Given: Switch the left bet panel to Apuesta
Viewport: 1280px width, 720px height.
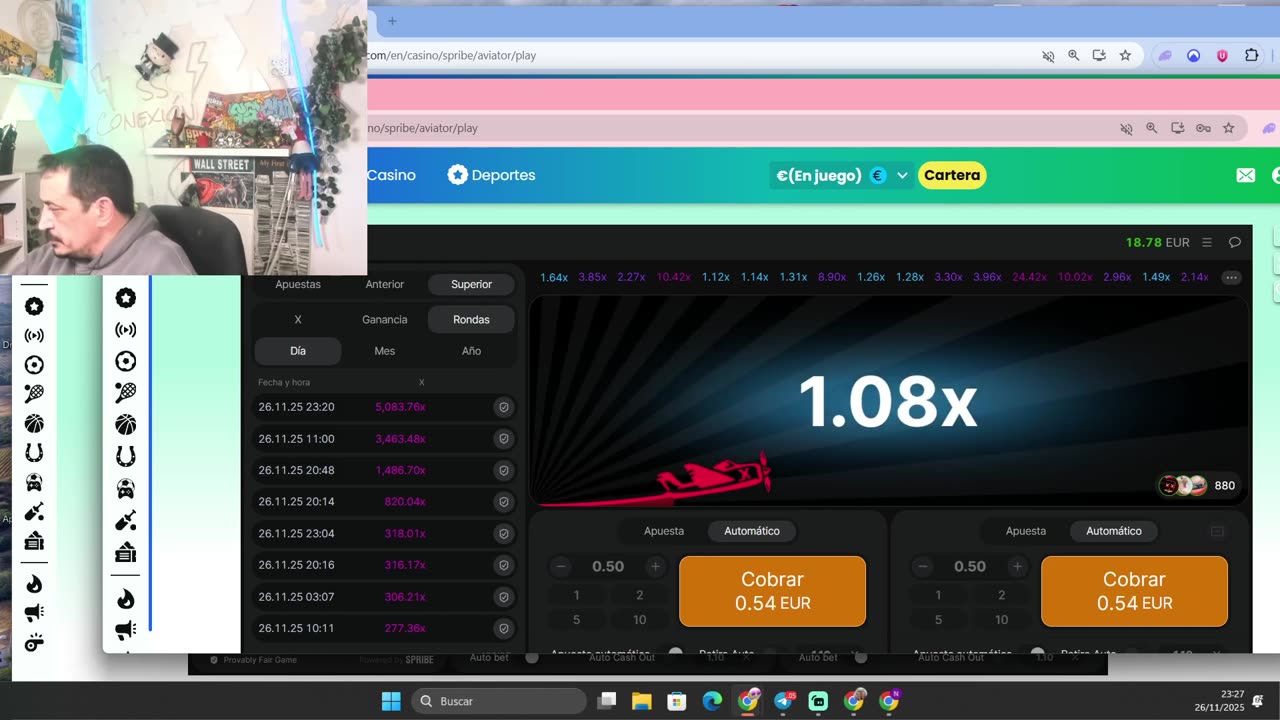Looking at the screenshot, I should point(664,531).
